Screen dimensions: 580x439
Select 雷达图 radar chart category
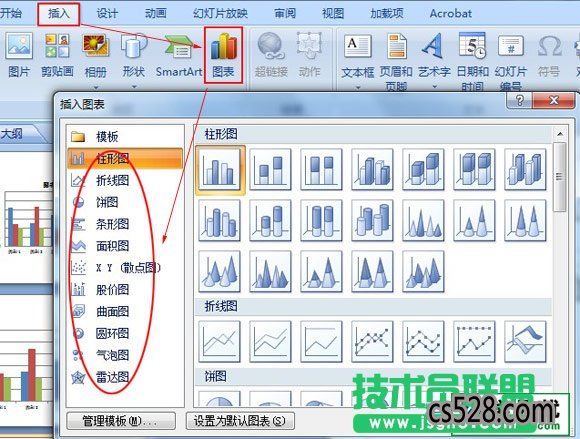125,377
